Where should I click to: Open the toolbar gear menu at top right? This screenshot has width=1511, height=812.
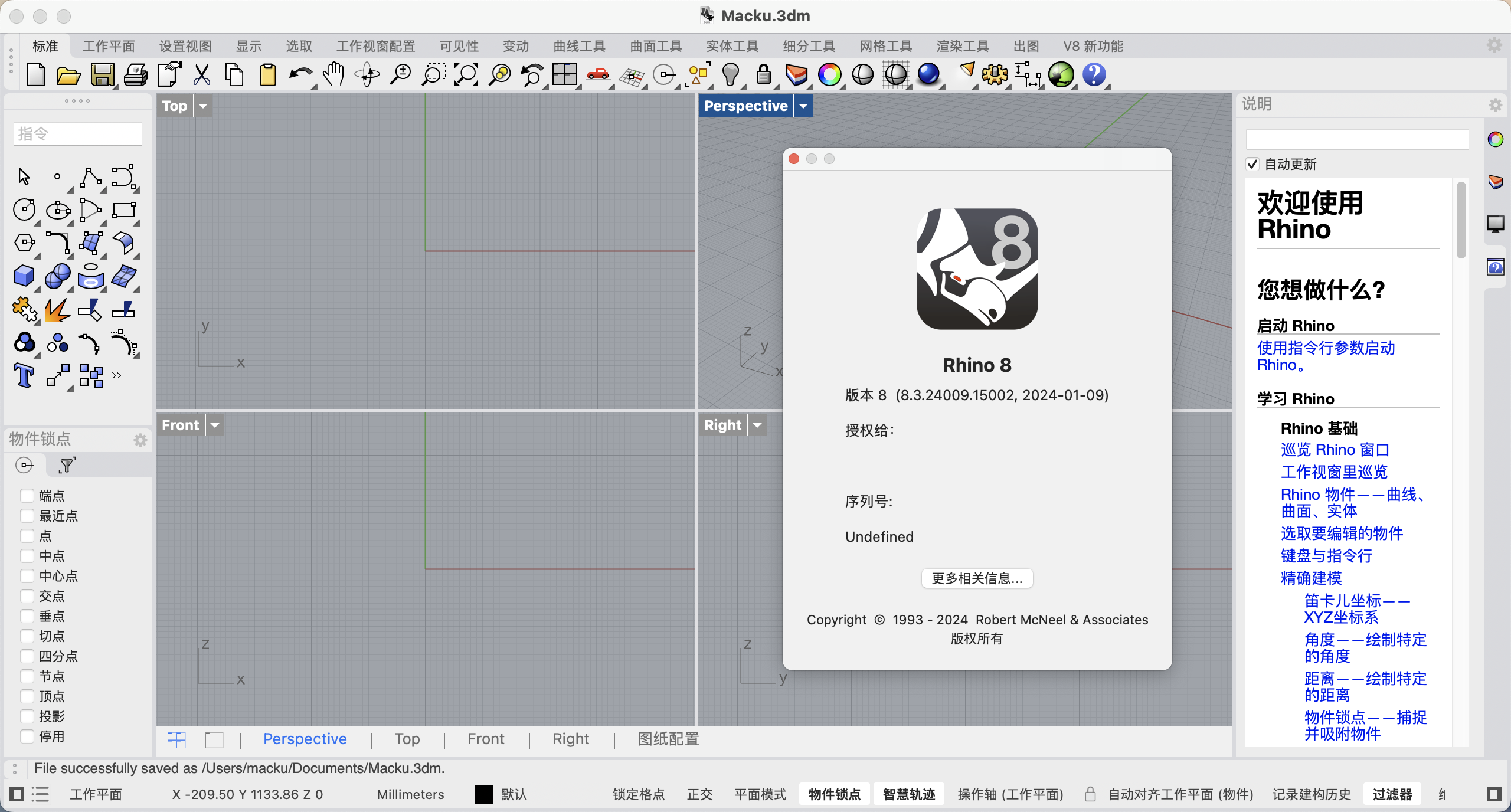coord(1494,45)
